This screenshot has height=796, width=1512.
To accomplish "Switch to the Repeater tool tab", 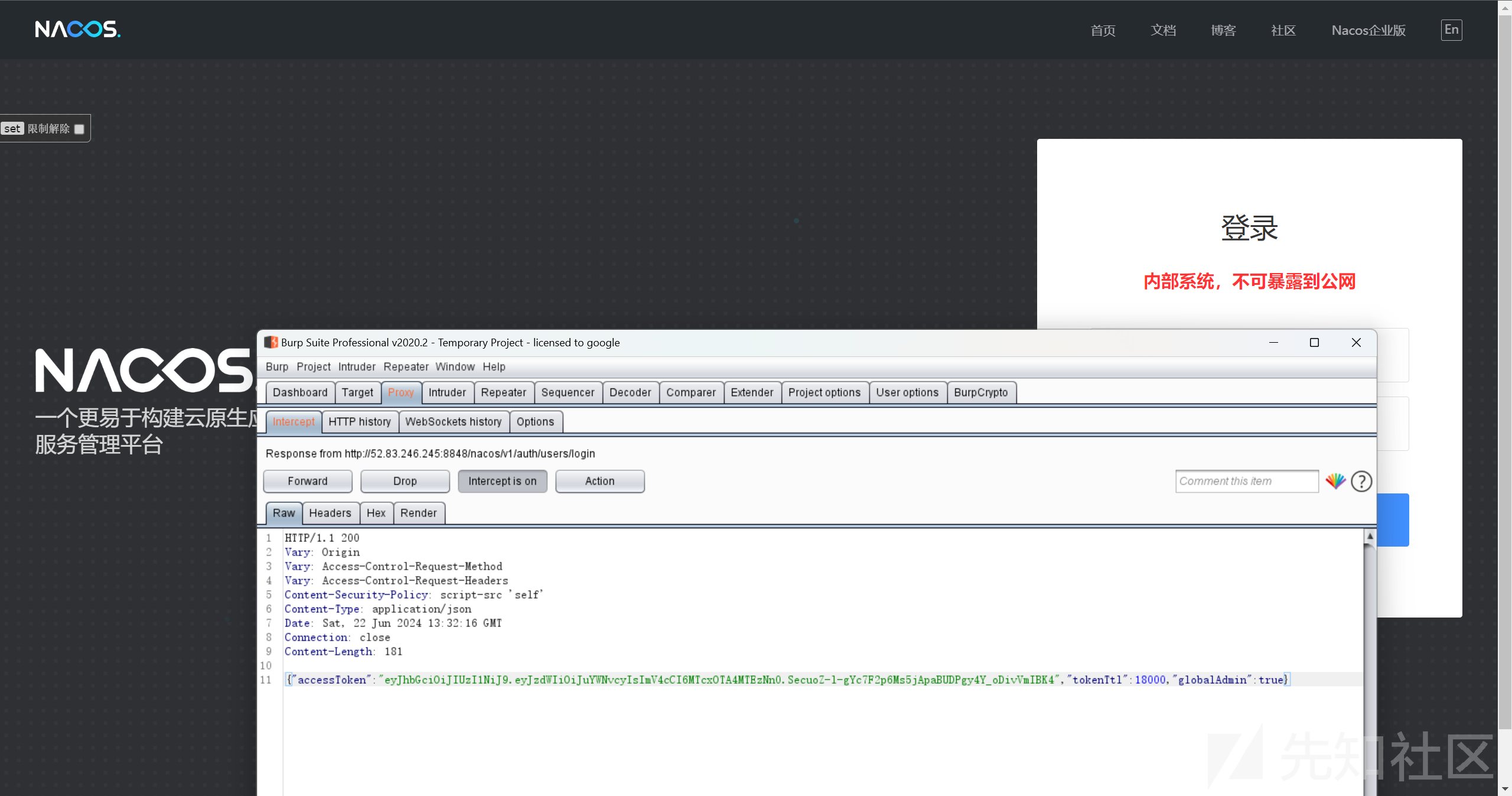I will [503, 392].
